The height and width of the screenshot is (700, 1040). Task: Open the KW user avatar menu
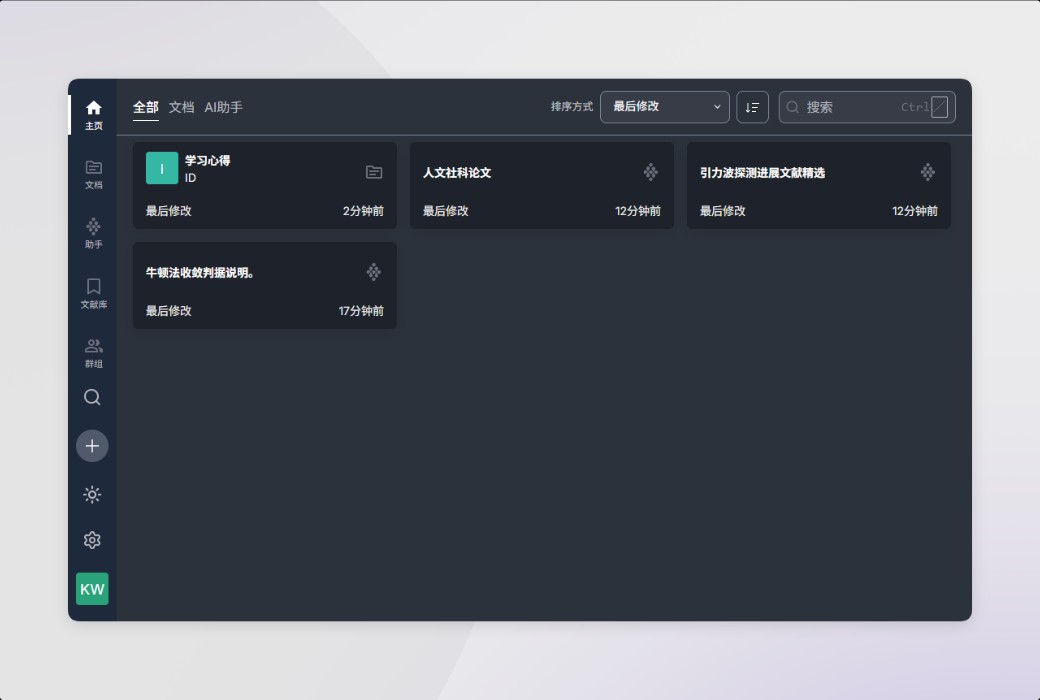(92, 589)
